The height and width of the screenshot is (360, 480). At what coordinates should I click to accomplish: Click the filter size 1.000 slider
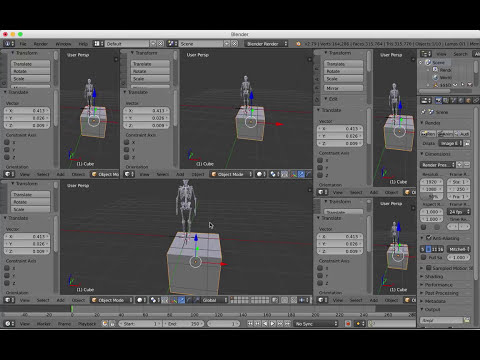pos(459,257)
